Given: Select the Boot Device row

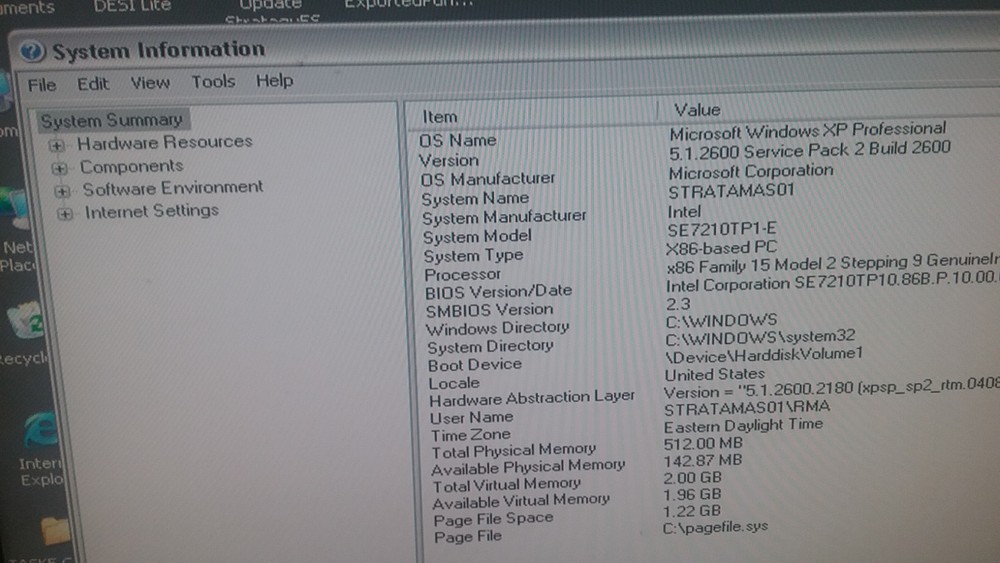Looking at the screenshot, I should click(474, 365).
